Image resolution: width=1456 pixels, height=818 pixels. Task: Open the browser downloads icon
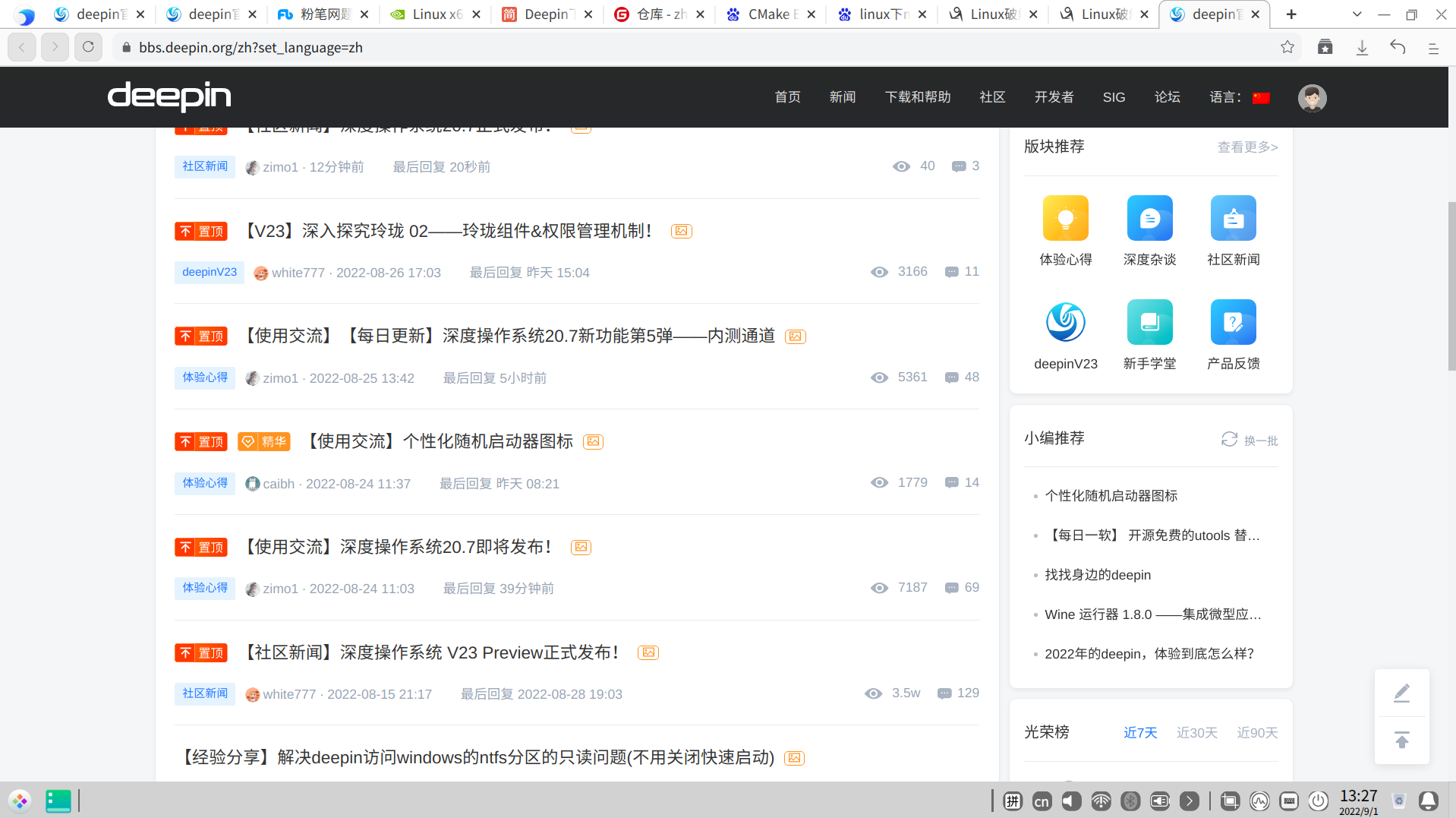(x=1362, y=47)
